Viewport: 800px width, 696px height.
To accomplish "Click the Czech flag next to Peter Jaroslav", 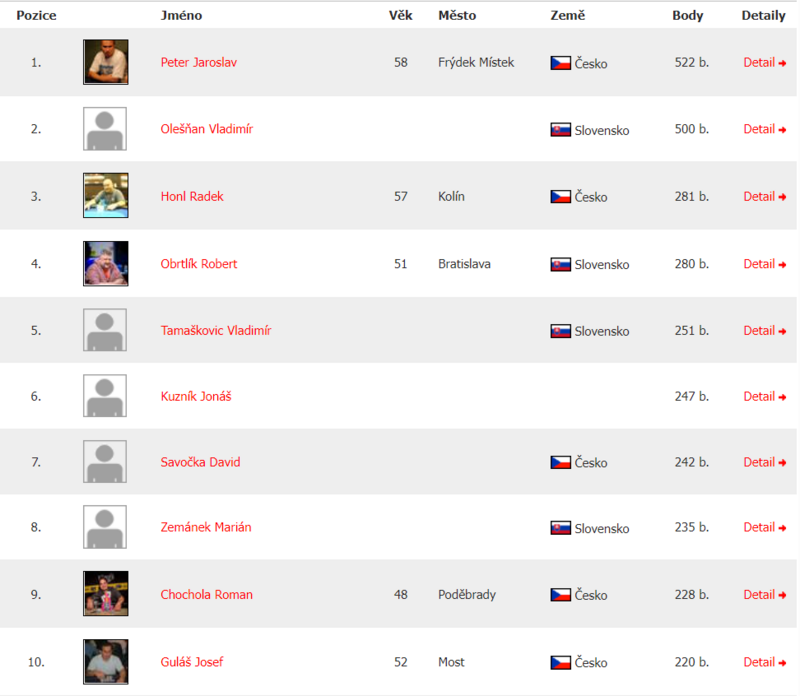I will [560, 63].
